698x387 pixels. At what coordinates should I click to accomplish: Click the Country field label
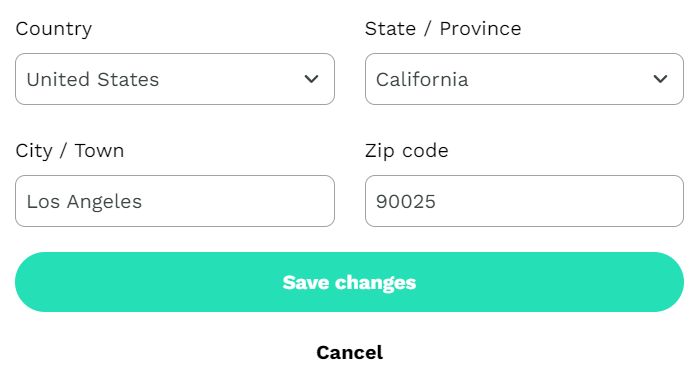tap(54, 29)
